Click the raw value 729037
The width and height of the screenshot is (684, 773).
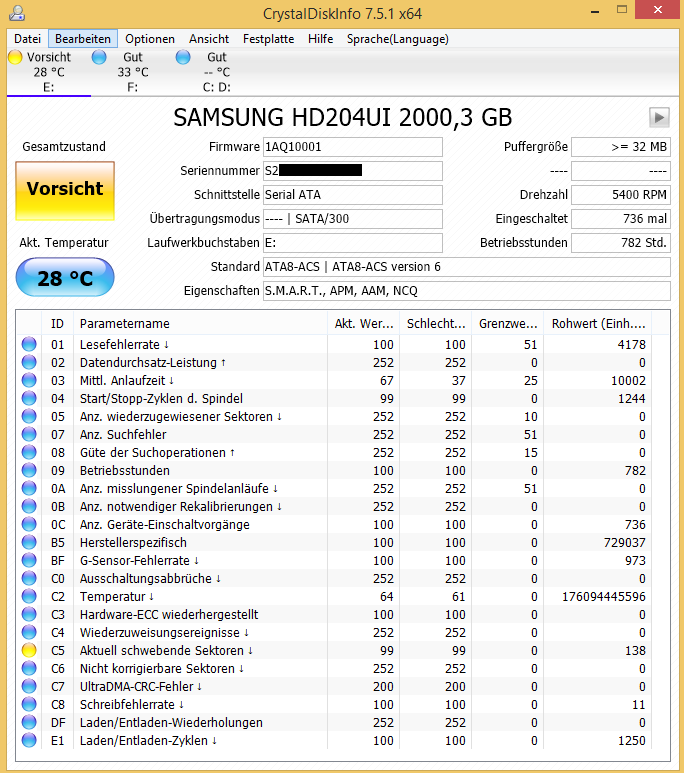click(625, 542)
